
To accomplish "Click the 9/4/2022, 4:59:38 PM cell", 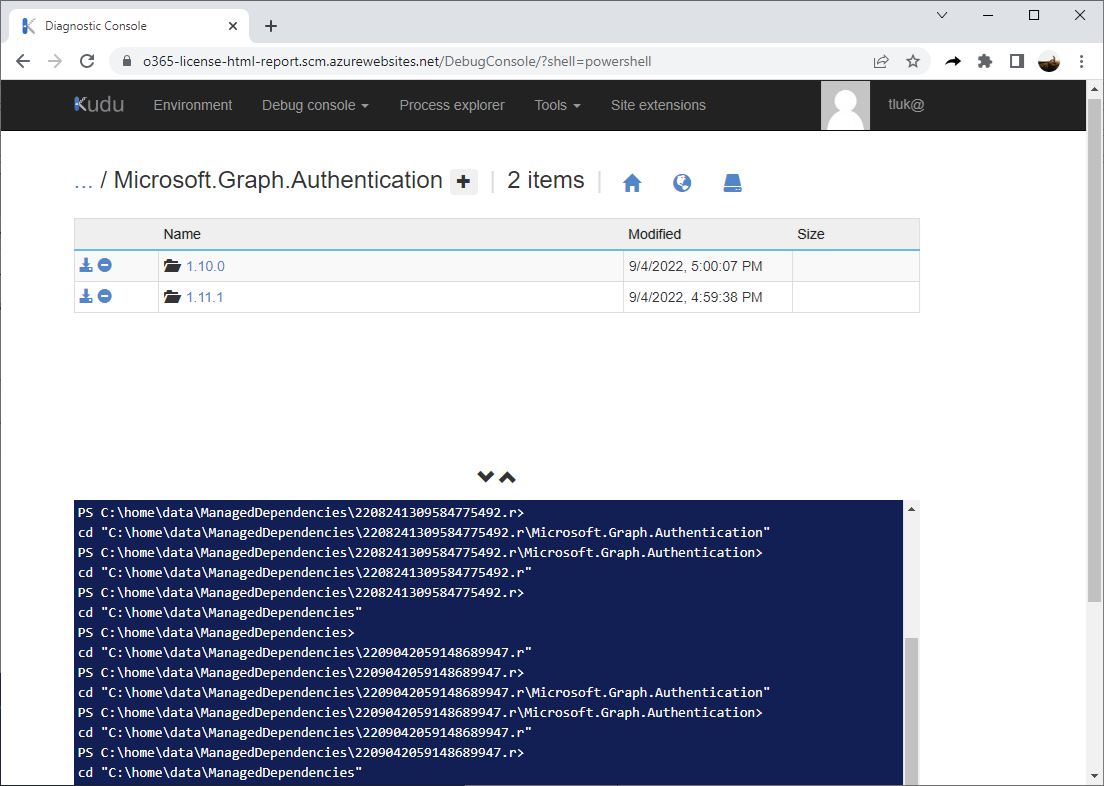I will [x=708, y=297].
